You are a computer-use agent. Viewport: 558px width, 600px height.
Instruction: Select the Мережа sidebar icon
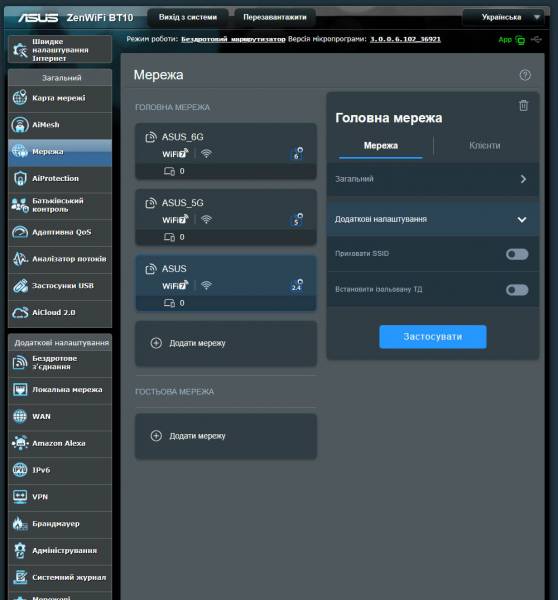(20, 152)
